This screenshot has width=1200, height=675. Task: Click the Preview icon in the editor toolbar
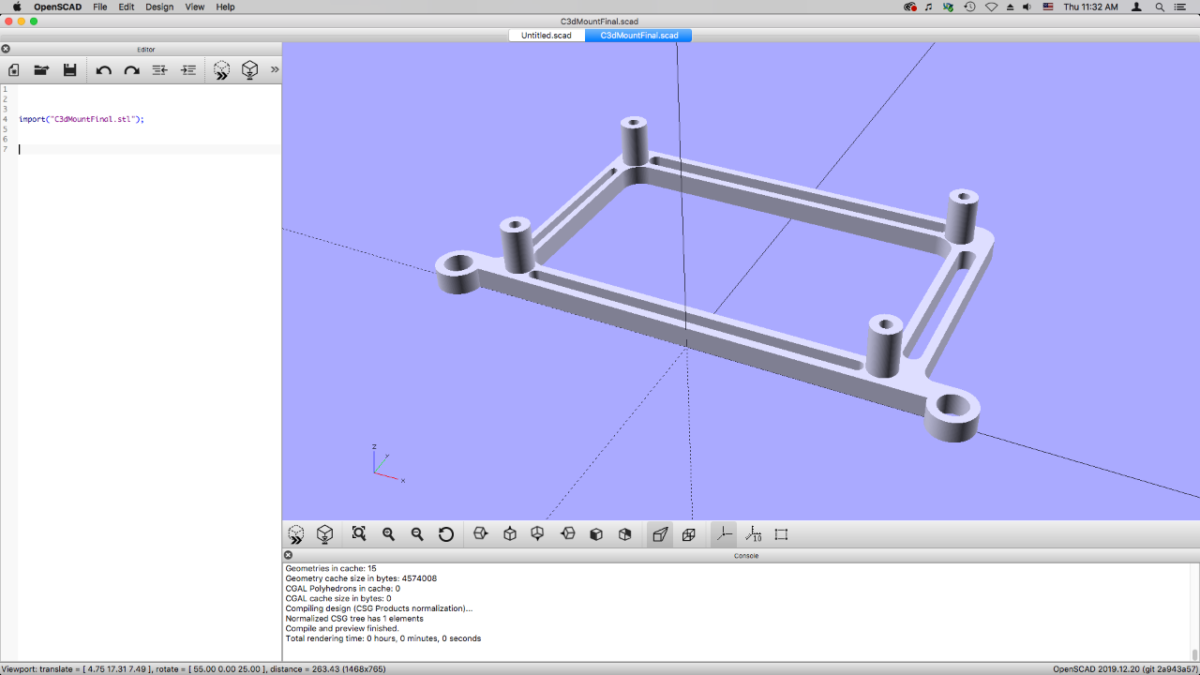tap(221, 69)
